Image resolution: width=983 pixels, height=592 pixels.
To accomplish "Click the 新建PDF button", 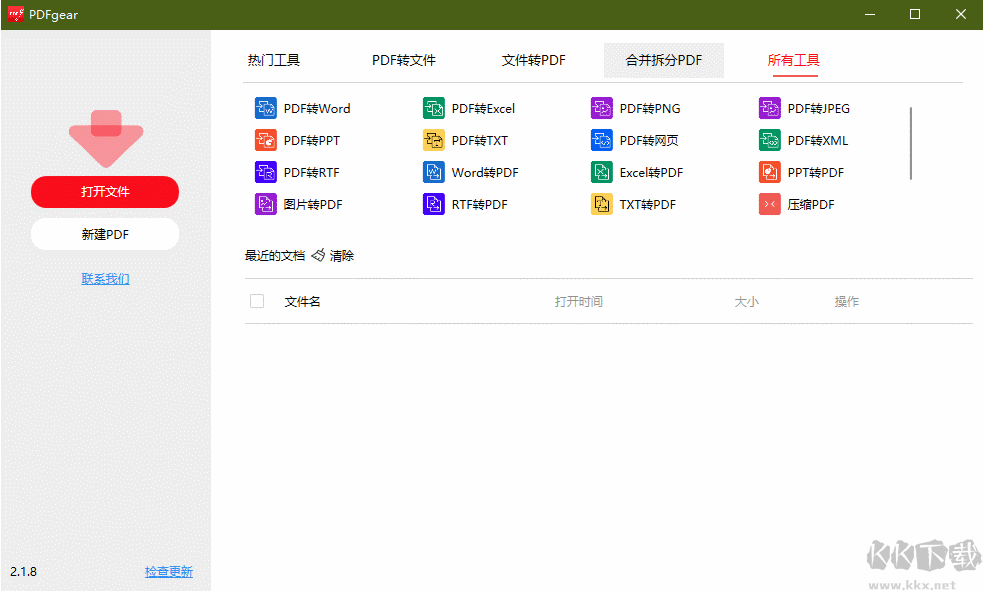I will pyautogui.click(x=105, y=235).
